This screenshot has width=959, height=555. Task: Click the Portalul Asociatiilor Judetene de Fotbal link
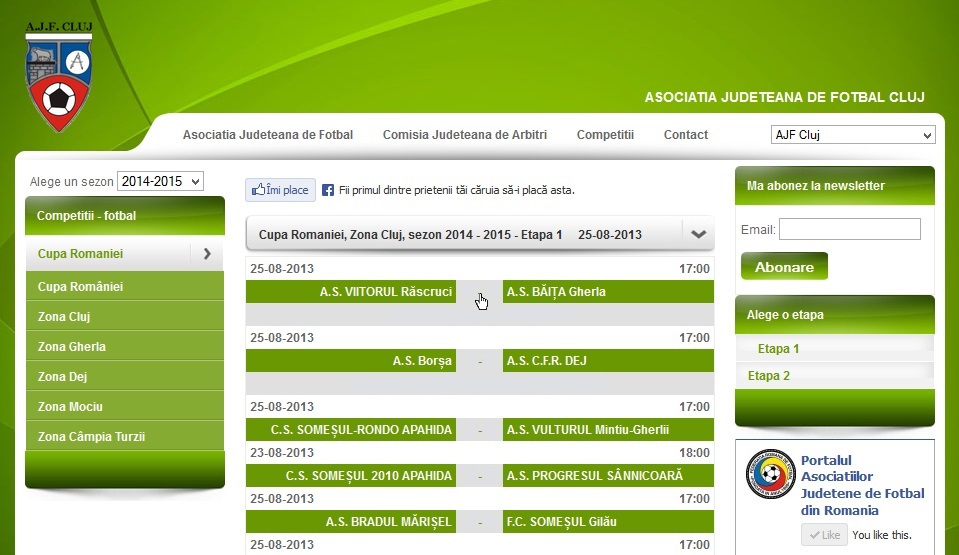pyautogui.click(x=862, y=485)
